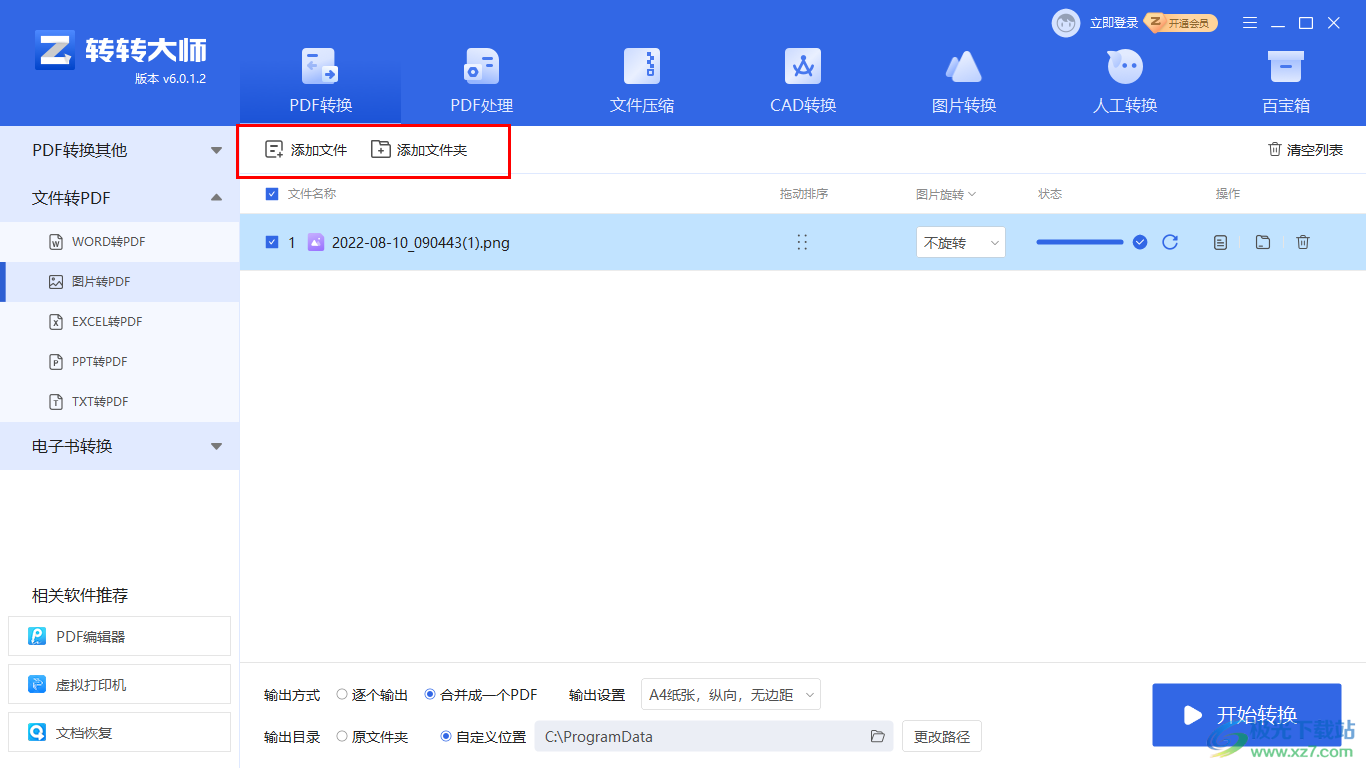Click the PNG file type icon
This screenshot has height=768, width=1366.
click(x=316, y=242)
